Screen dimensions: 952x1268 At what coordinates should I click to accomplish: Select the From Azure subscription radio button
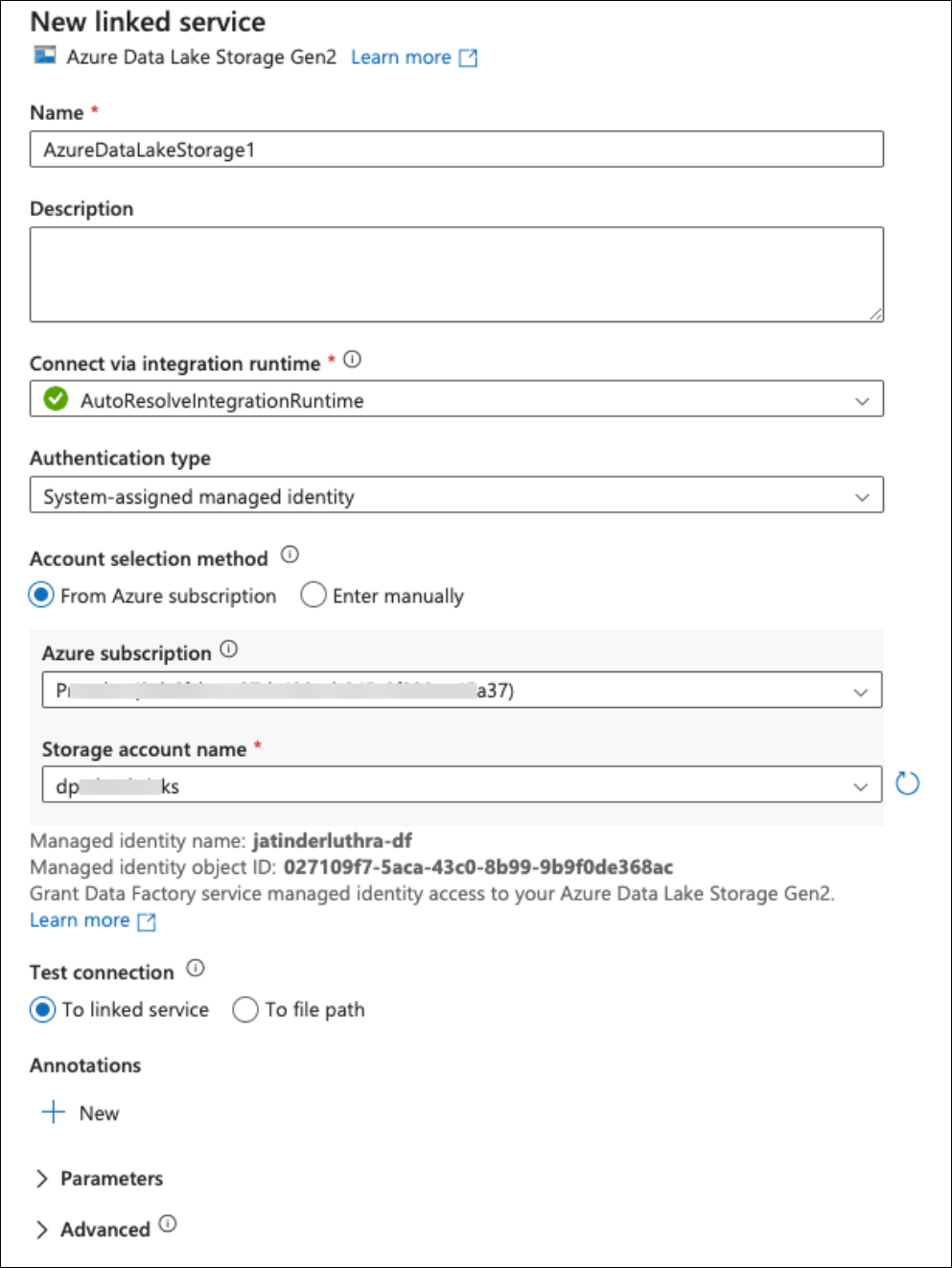pos(42,596)
